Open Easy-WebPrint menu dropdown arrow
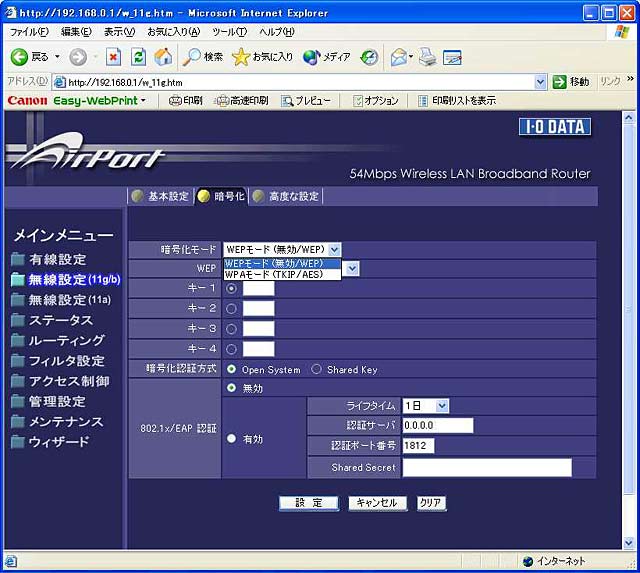This screenshot has height=573, width=640. (143, 100)
